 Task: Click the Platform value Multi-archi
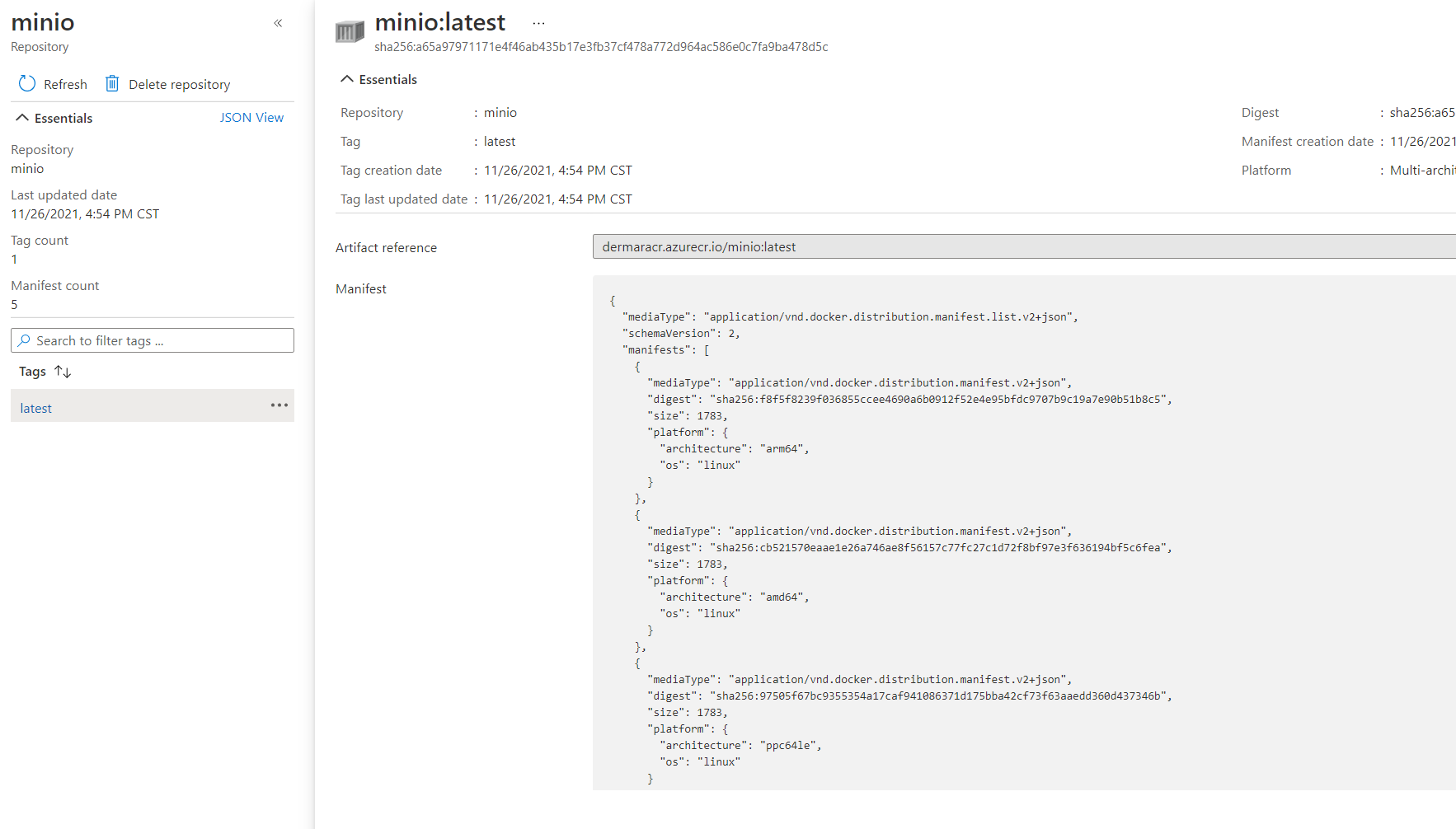[1423, 171]
